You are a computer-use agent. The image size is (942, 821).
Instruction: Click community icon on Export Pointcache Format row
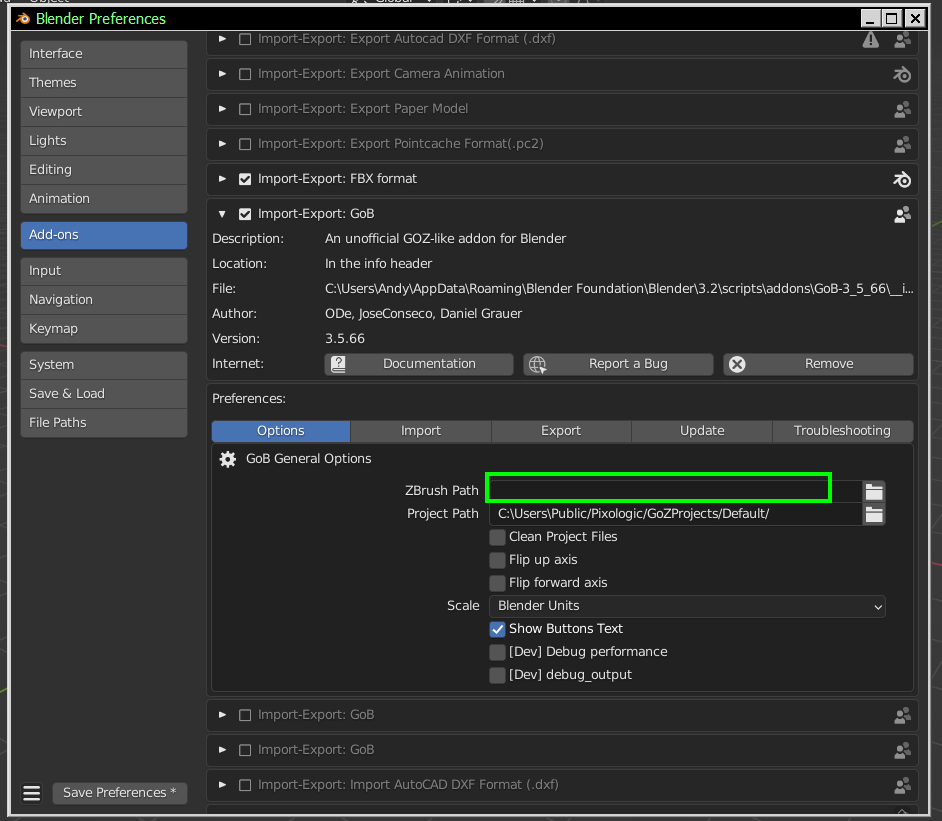[x=902, y=144]
